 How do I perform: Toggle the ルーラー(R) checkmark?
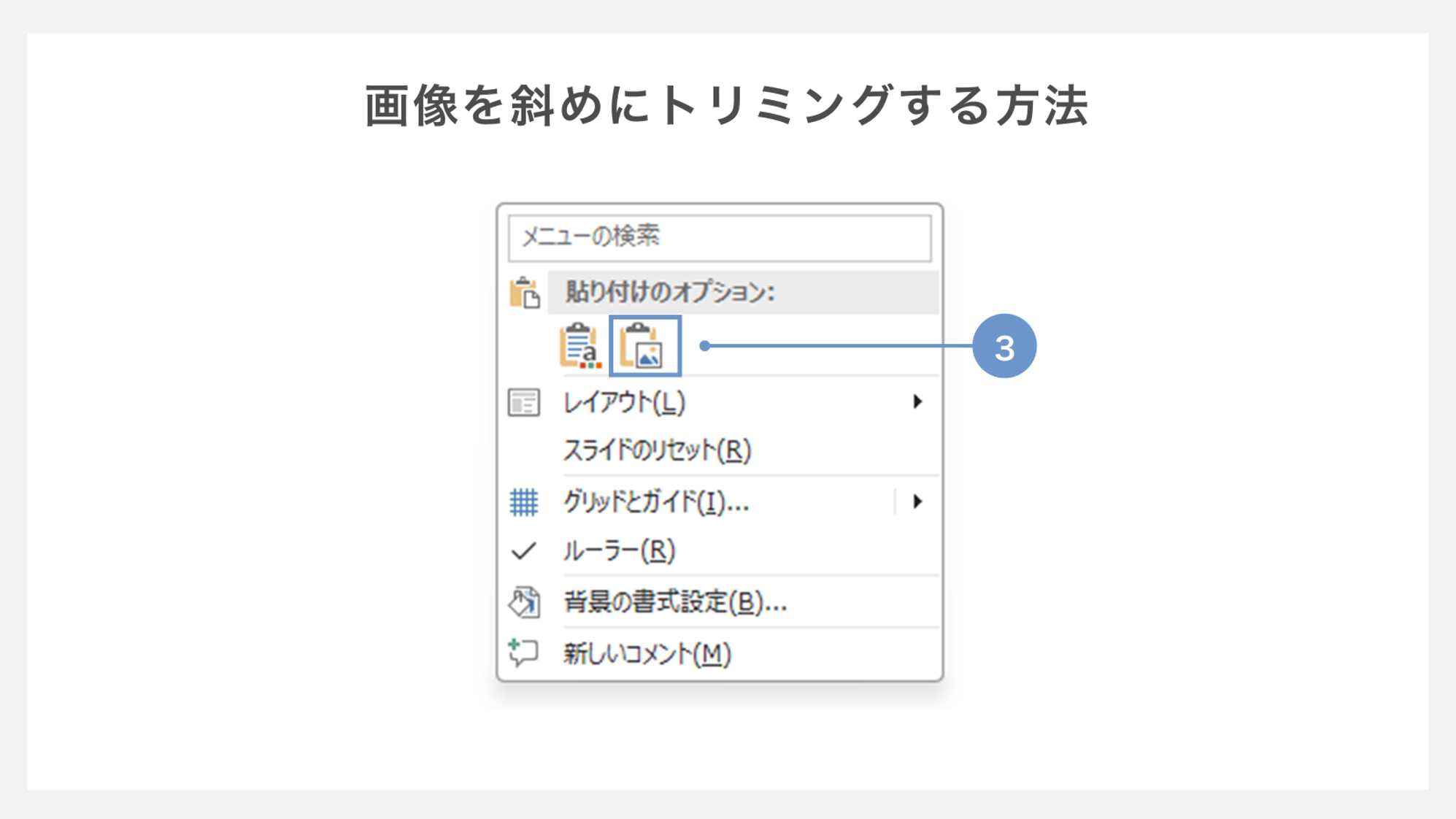point(523,551)
